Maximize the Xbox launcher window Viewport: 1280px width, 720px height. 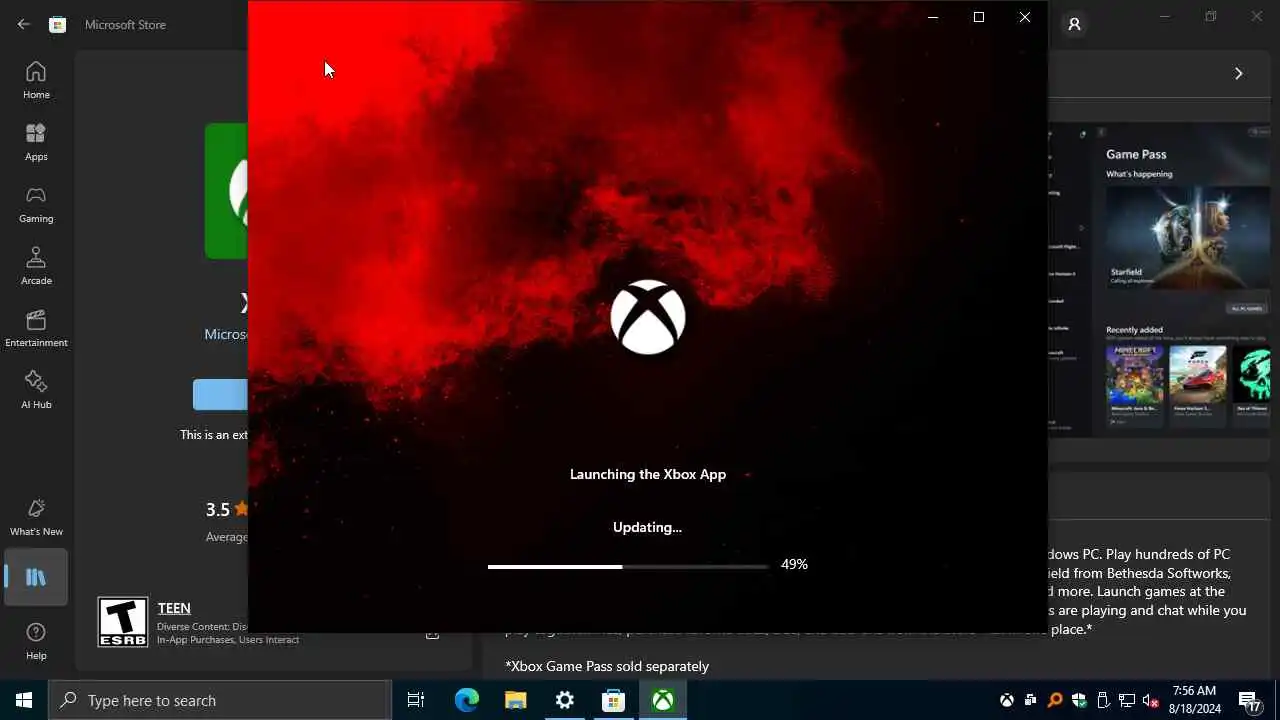click(979, 17)
